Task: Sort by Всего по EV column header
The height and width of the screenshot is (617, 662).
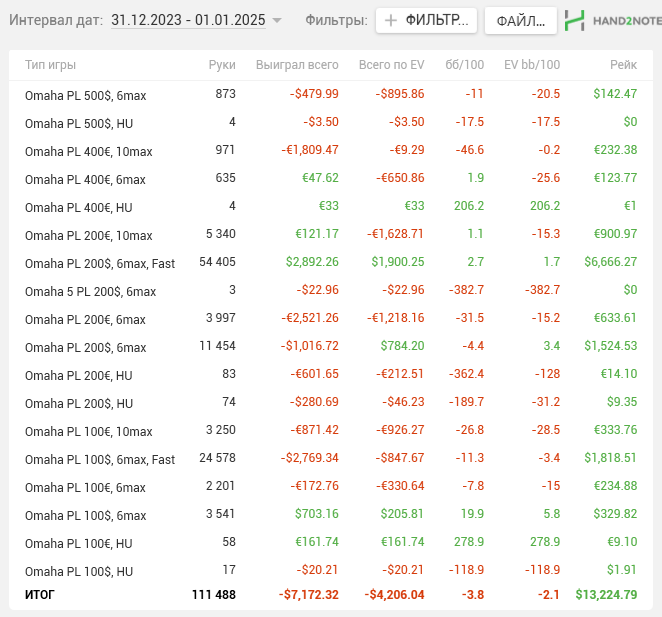Action: tap(391, 65)
